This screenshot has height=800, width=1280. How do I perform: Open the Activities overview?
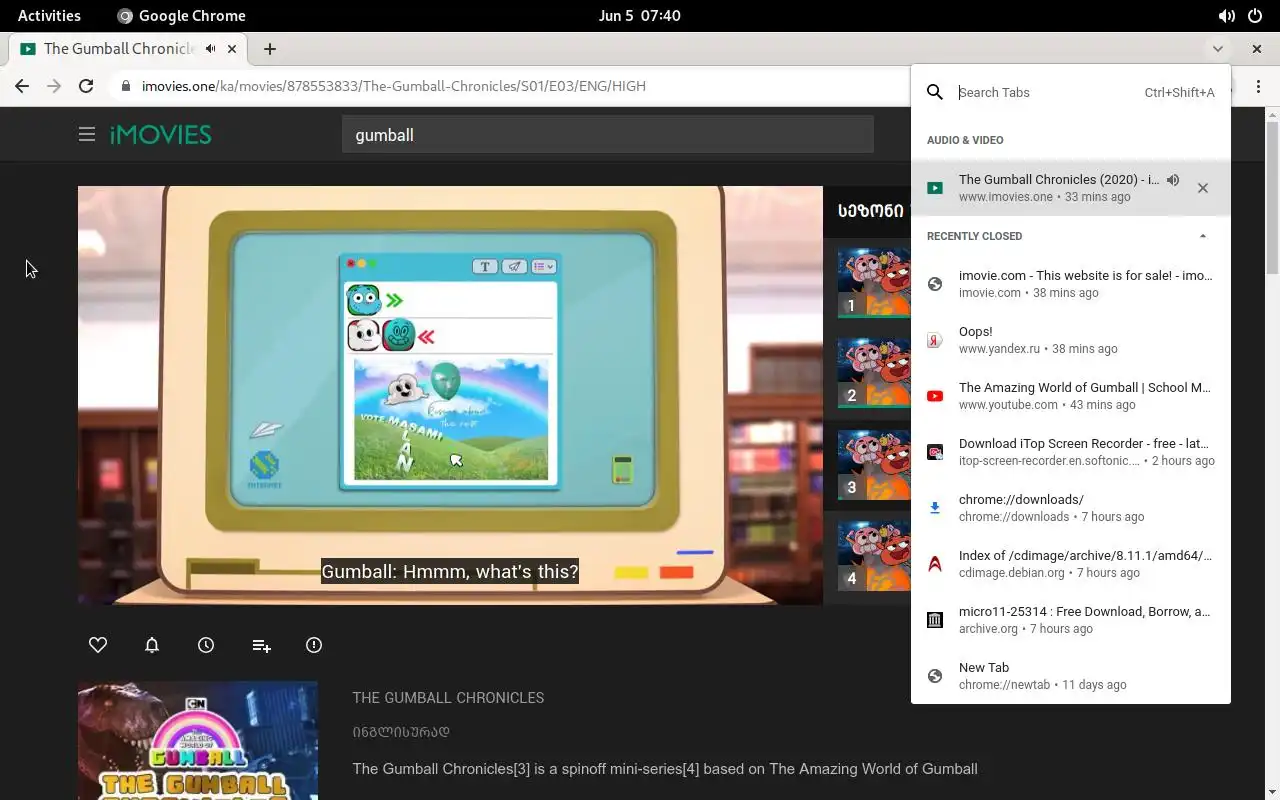pos(49,15)
